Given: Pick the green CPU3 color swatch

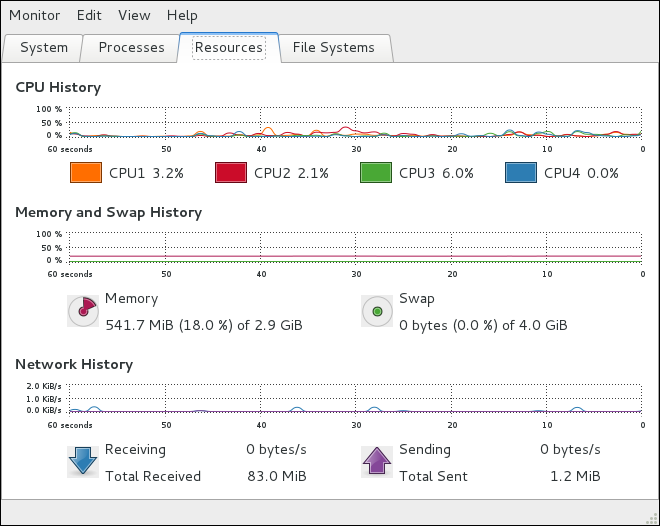Looking at the screenshot, I should click(375, 173).
